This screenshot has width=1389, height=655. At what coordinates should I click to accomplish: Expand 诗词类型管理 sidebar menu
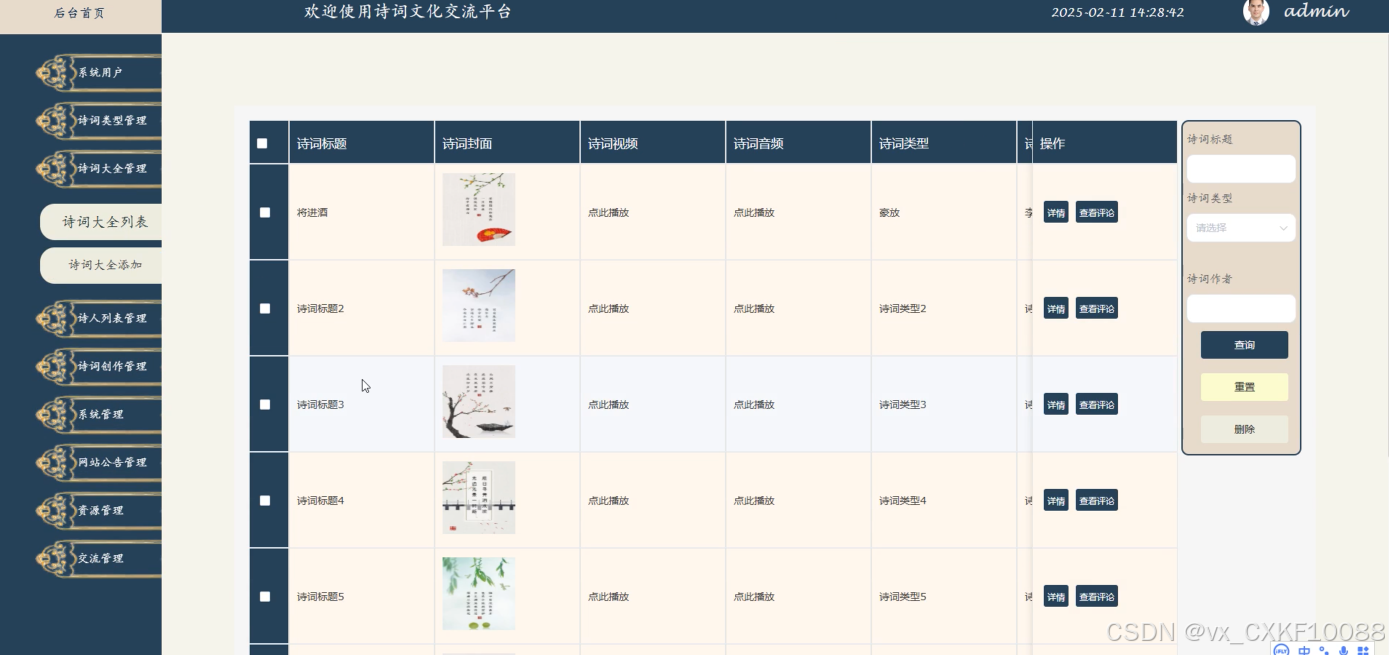tap(98, 120)
